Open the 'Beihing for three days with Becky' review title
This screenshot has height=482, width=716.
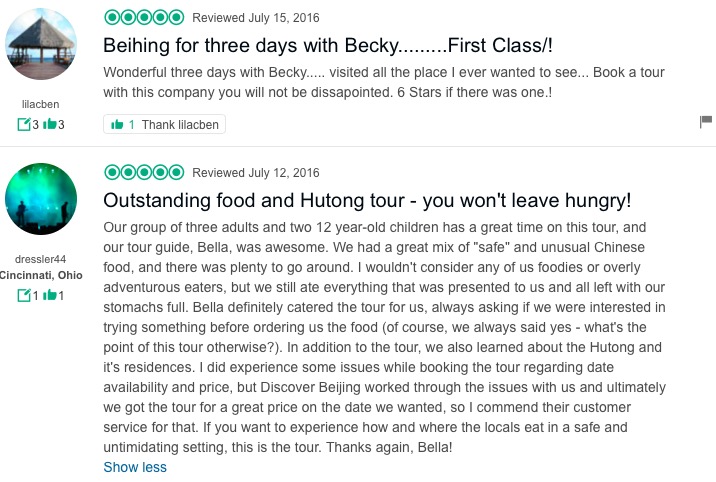[x=342, y=45]
